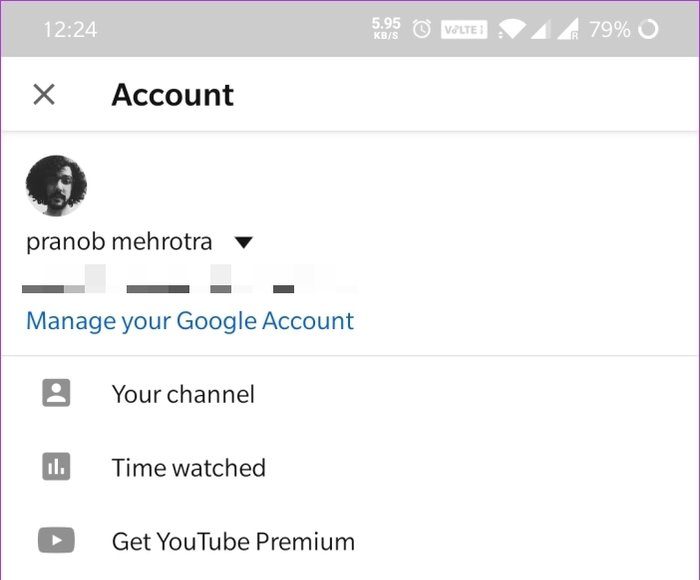Select Get YouTube Premium option

[233, 542]
